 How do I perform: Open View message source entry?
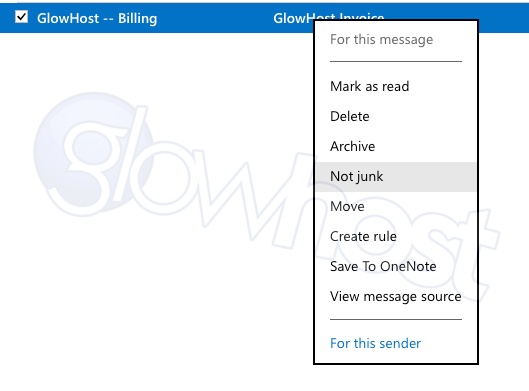[x=396, y=297]
